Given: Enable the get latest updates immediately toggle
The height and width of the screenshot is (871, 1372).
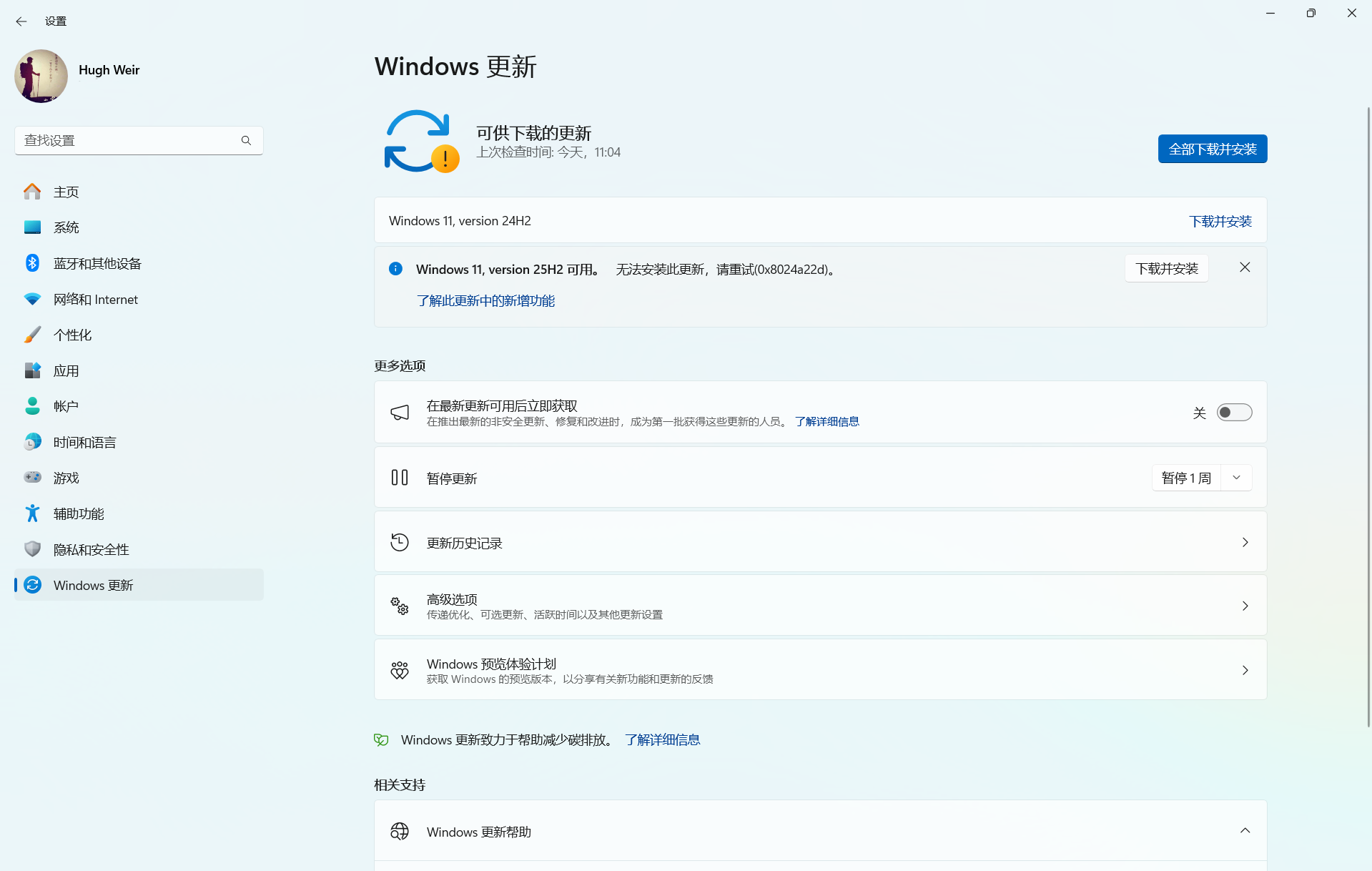Looking at the screenshot, I should pyautogui.click(x=1233, y=412).
